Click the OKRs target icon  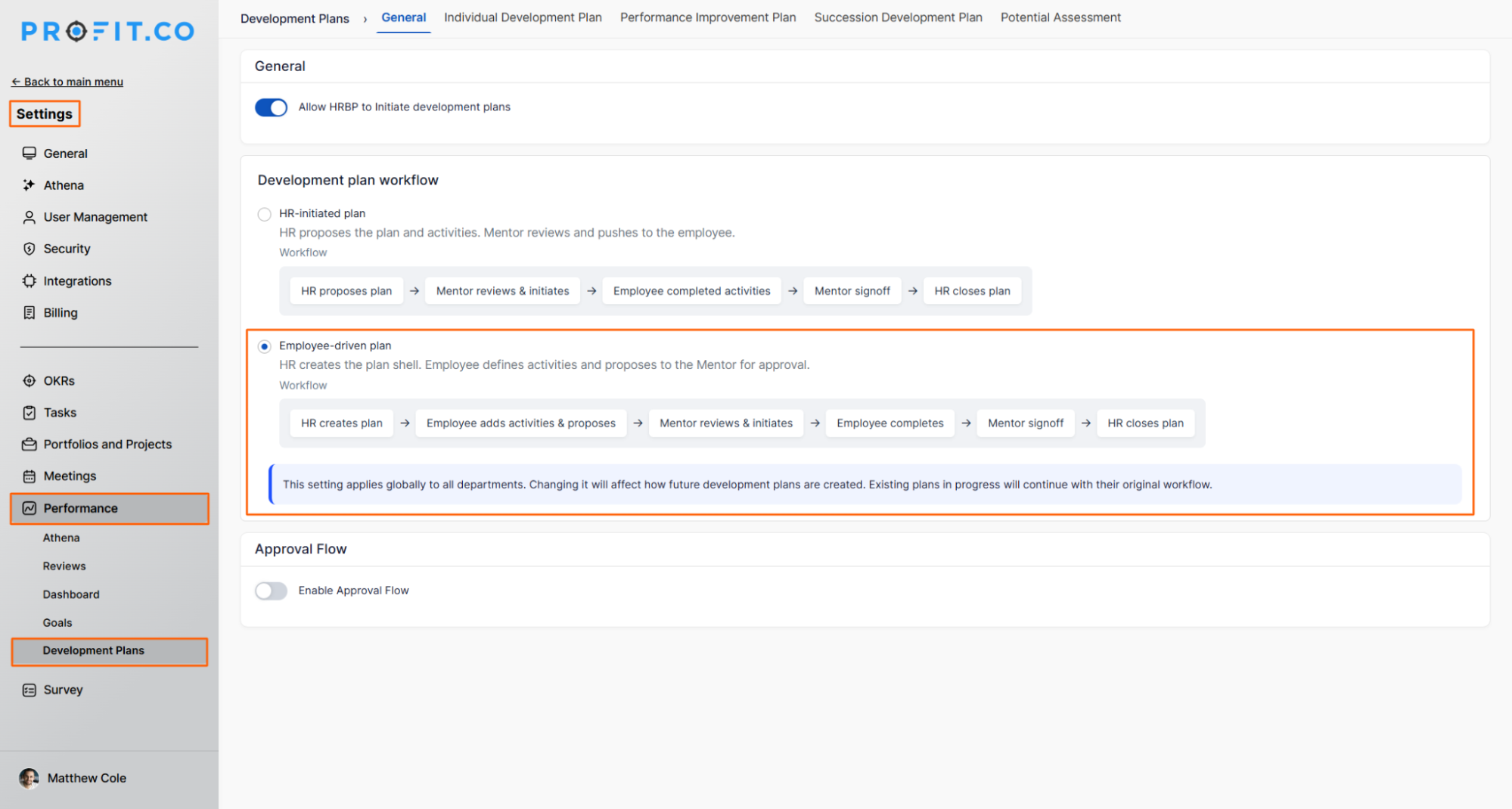point(29,381)
